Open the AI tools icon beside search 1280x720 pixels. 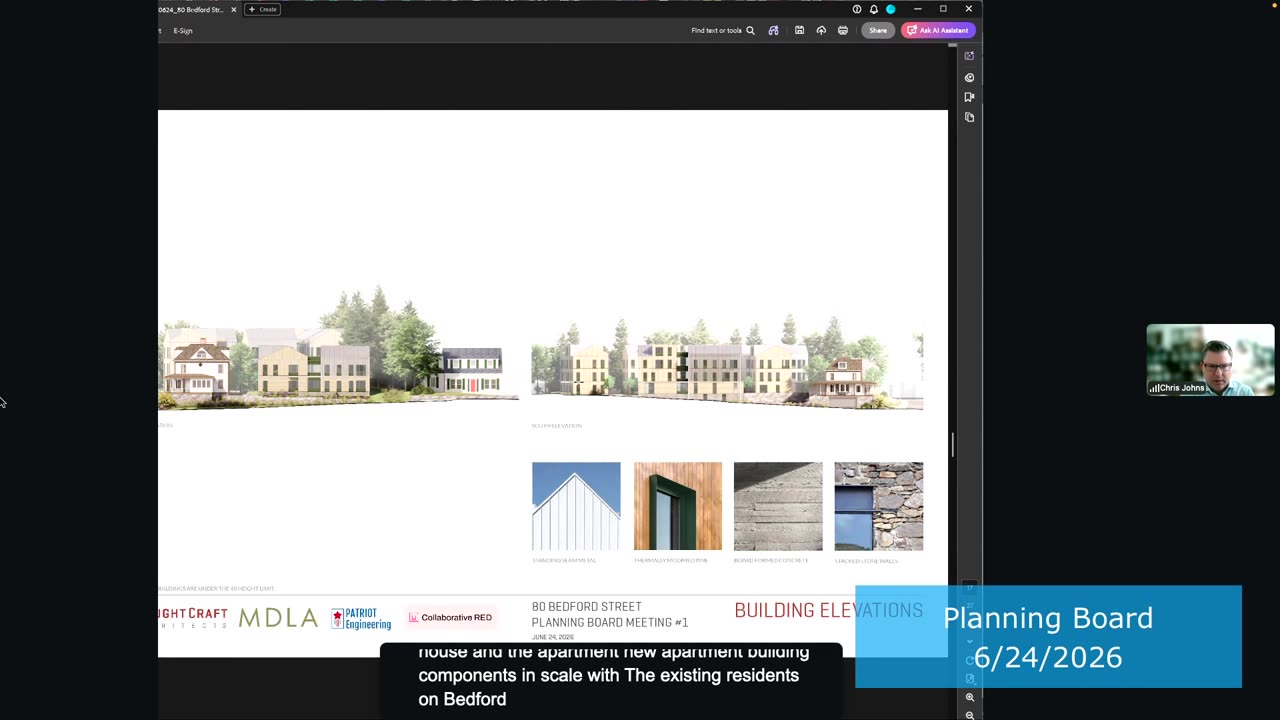(773, 30)
